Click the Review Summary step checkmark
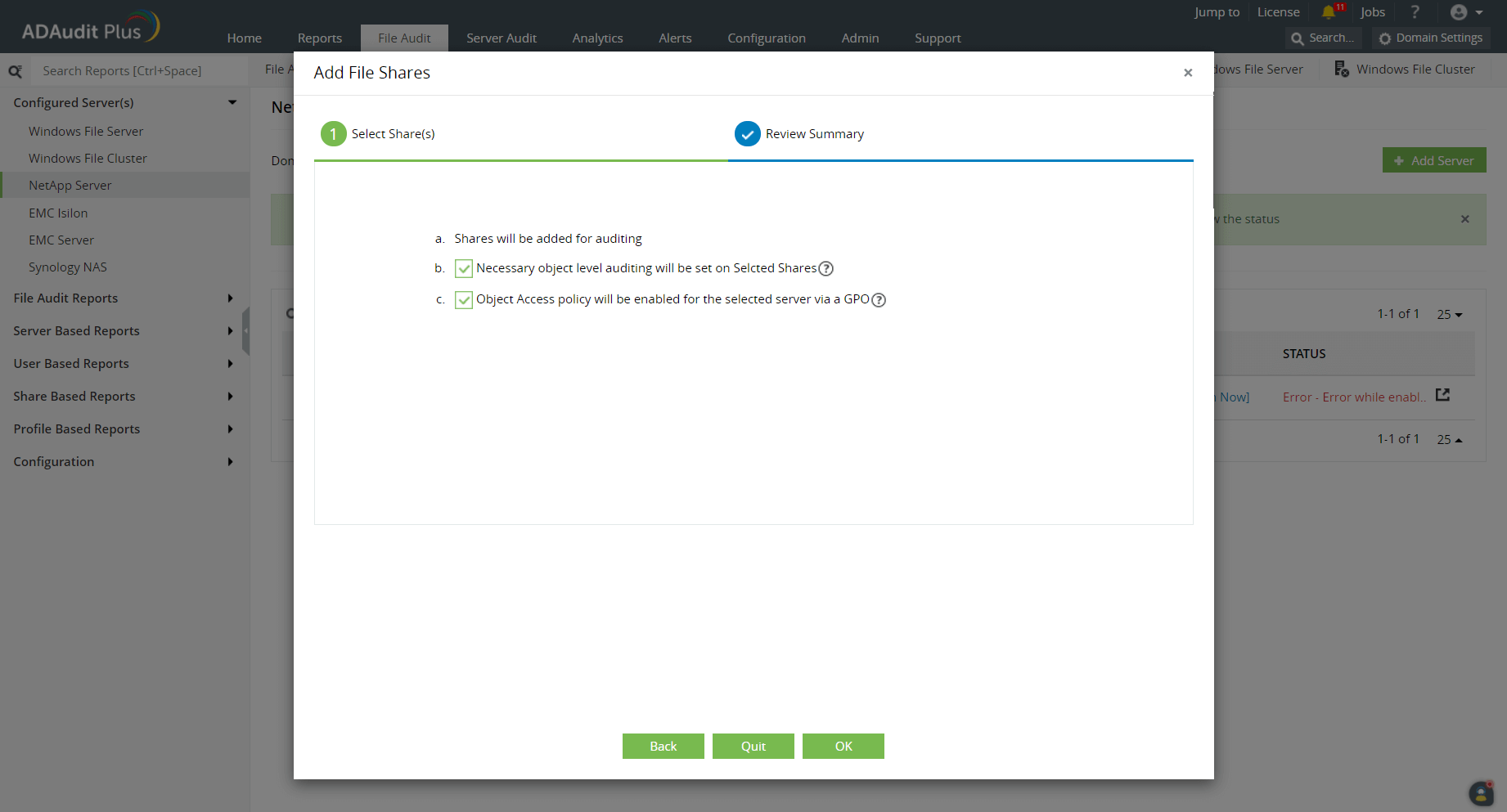 748,134
